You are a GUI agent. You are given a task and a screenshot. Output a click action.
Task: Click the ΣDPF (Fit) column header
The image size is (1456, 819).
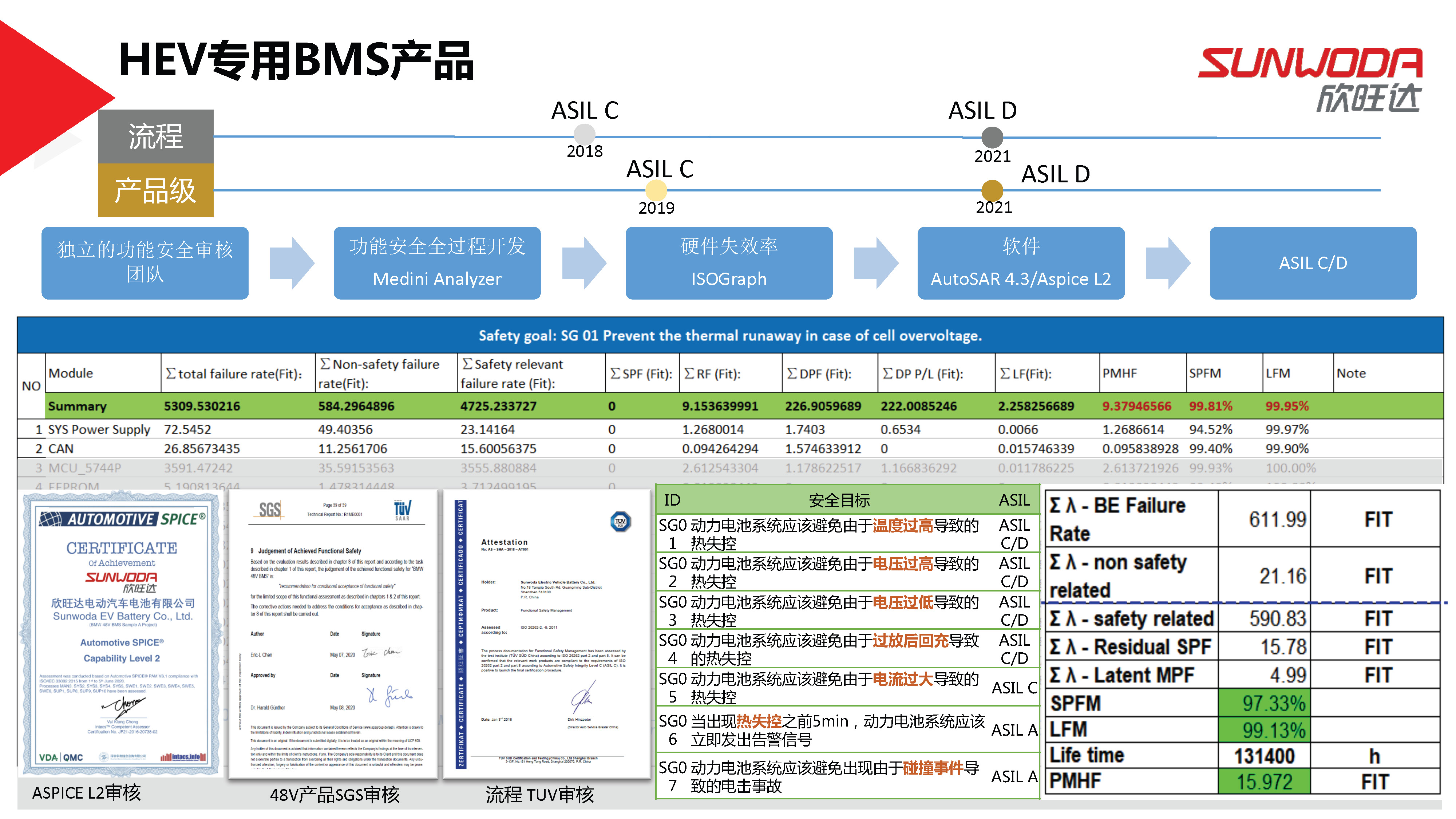click(830, 373)
